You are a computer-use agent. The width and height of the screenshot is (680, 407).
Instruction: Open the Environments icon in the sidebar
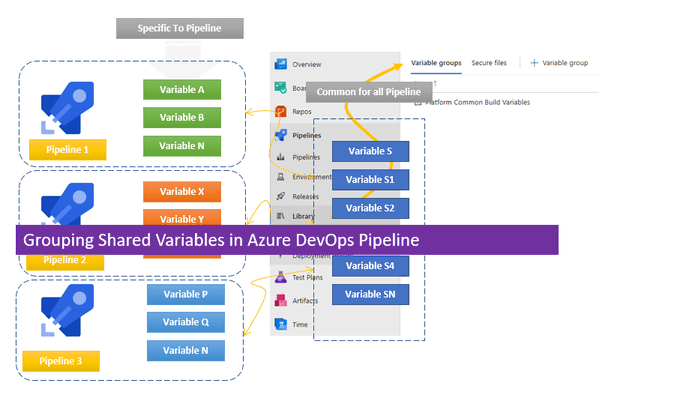pos(281,177)
